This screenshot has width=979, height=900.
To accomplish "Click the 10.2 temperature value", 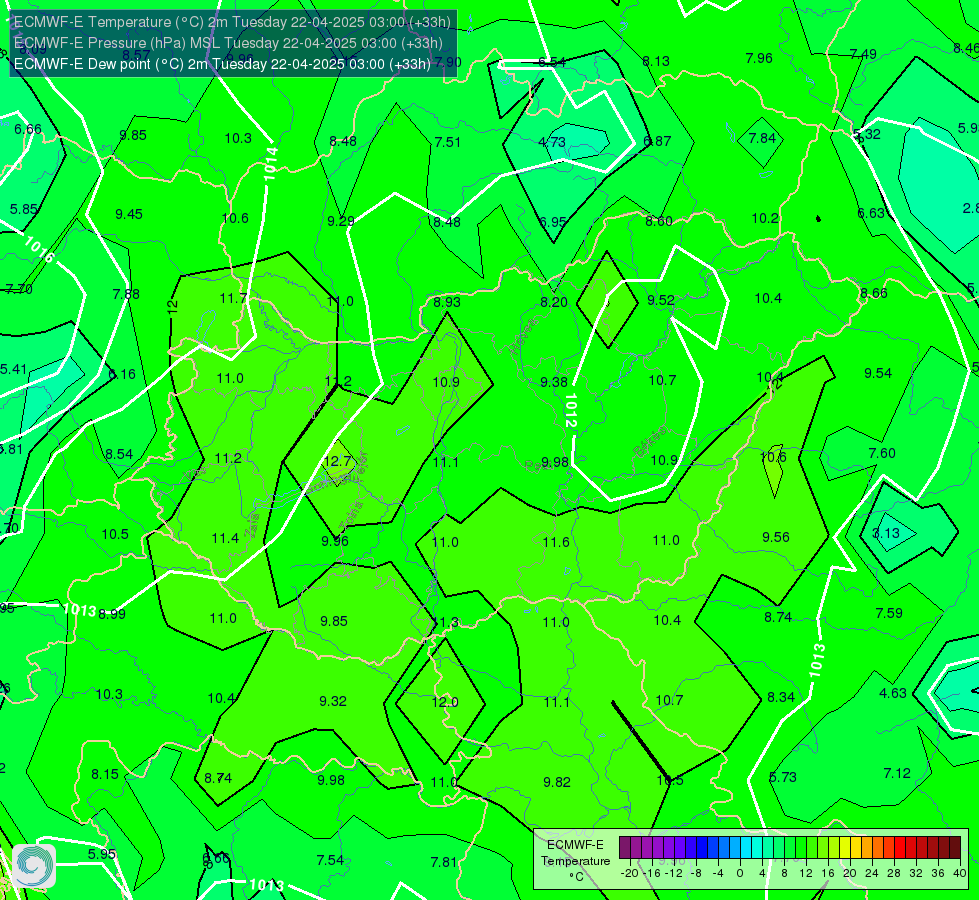I will [765, 218].
